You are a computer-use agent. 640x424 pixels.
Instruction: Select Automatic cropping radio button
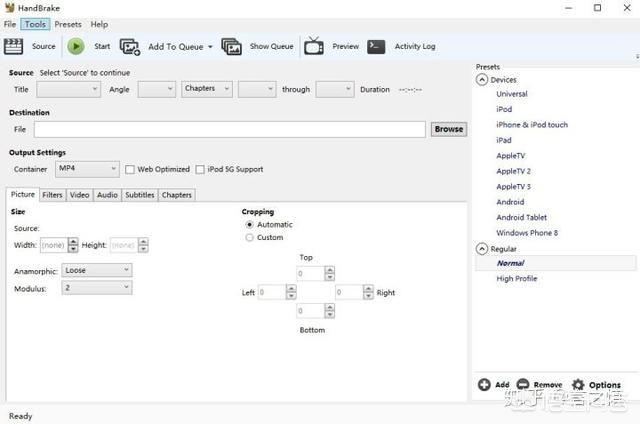(x=249, y=224)
